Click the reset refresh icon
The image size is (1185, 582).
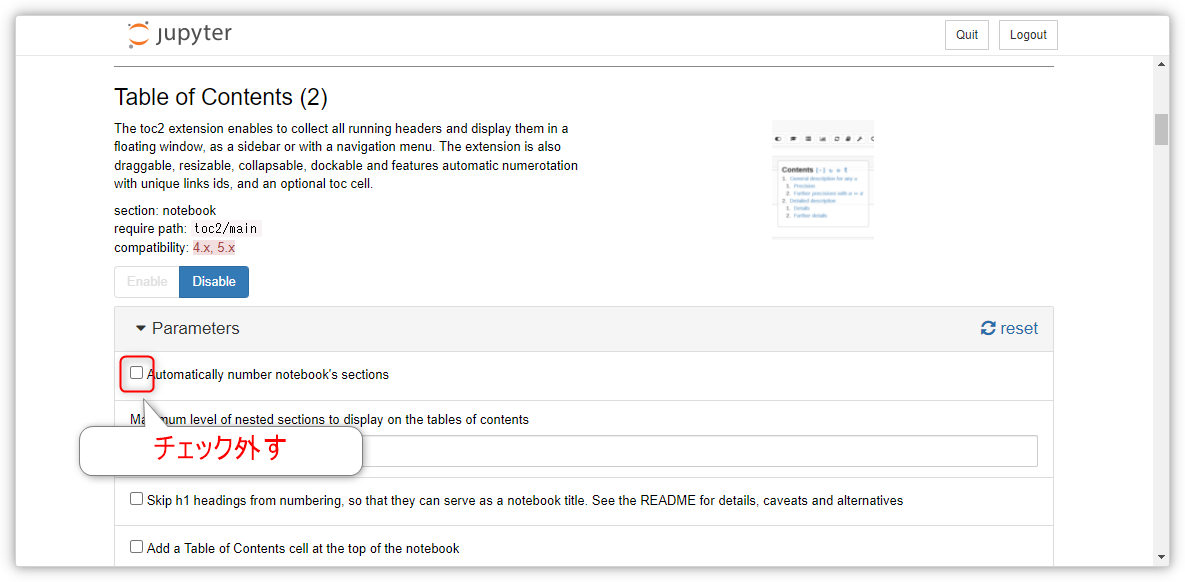[988, 328]
